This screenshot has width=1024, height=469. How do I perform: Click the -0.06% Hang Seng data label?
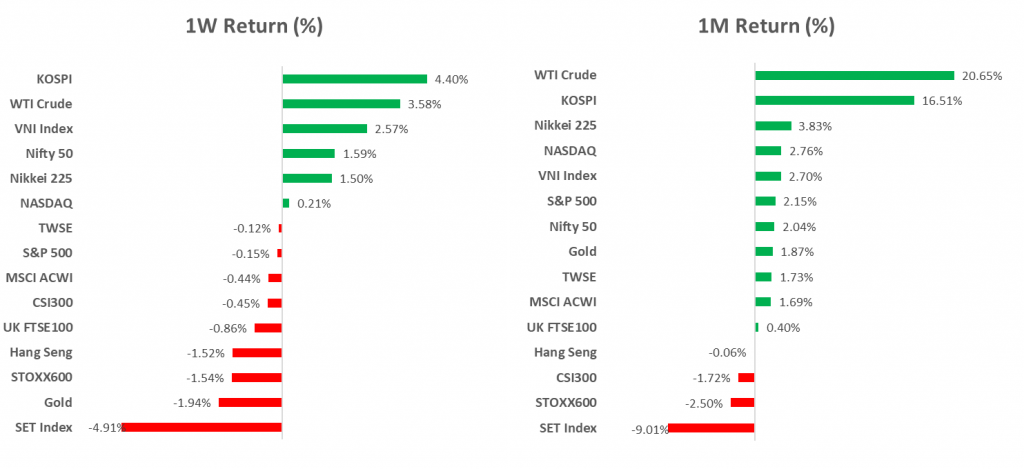click(727, 353)
